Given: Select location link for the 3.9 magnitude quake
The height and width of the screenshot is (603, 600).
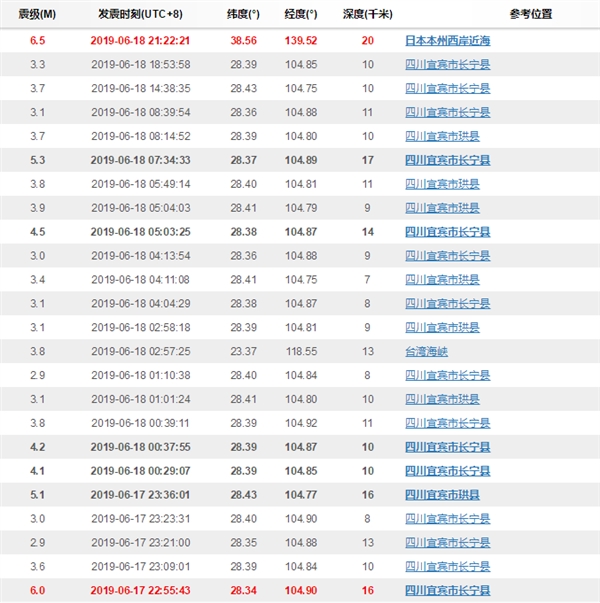Looking at the screenshot, I should [x=441, y=208].
